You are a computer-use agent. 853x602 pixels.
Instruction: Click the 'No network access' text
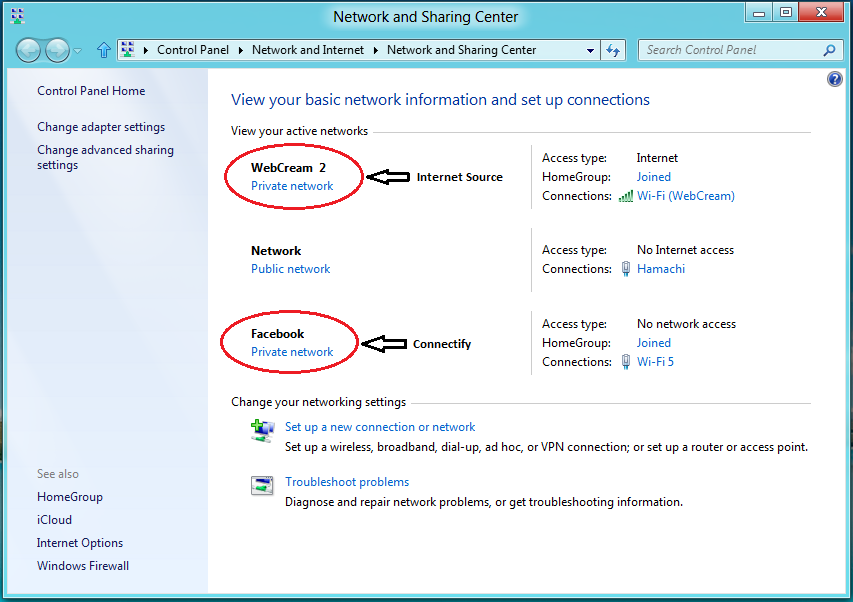(687, 324)
